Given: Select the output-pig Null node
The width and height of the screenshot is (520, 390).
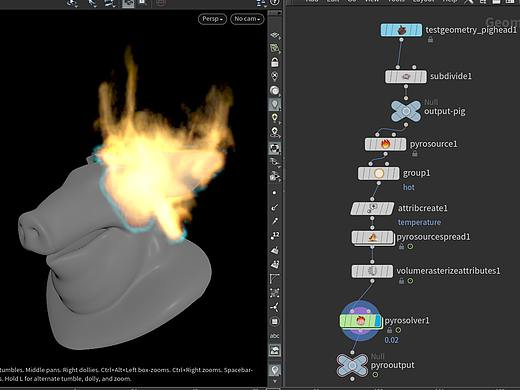Looking at the screenshot, I should click(406, 111).
